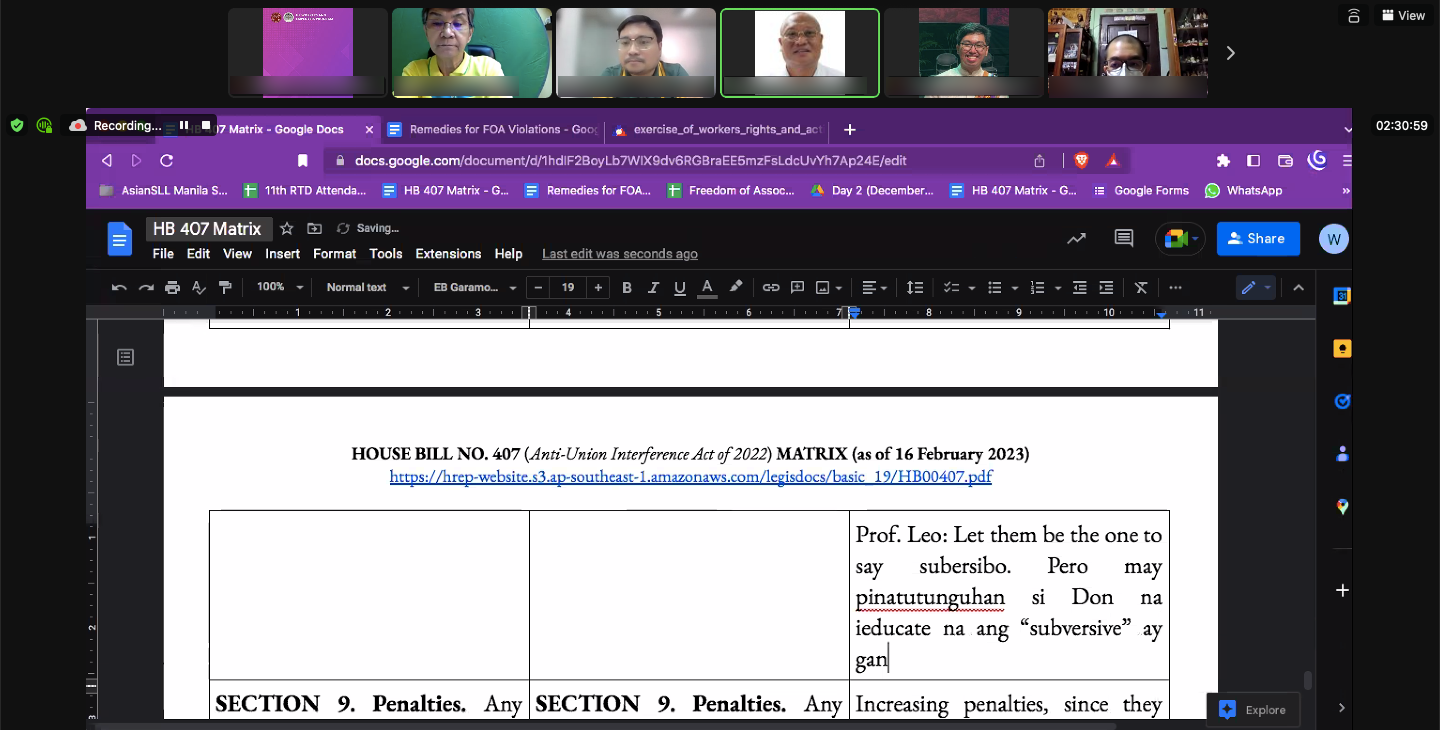Click the font size input field

pyautogui.click(x=568, y=288)
